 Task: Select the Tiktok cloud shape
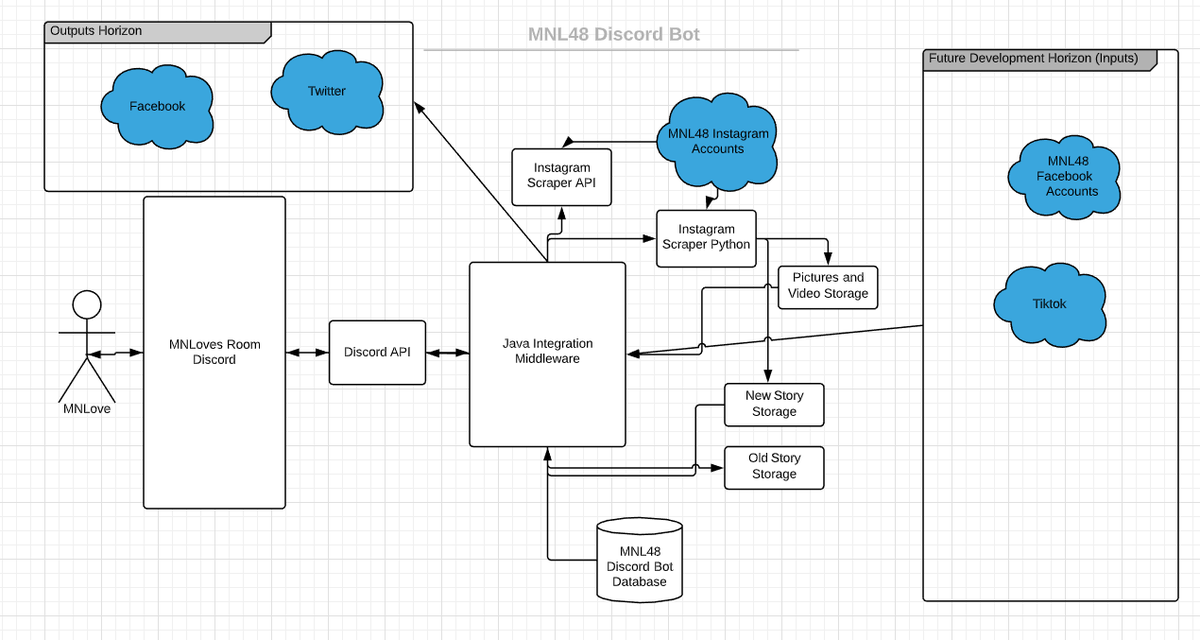(x=1049, y=304)
